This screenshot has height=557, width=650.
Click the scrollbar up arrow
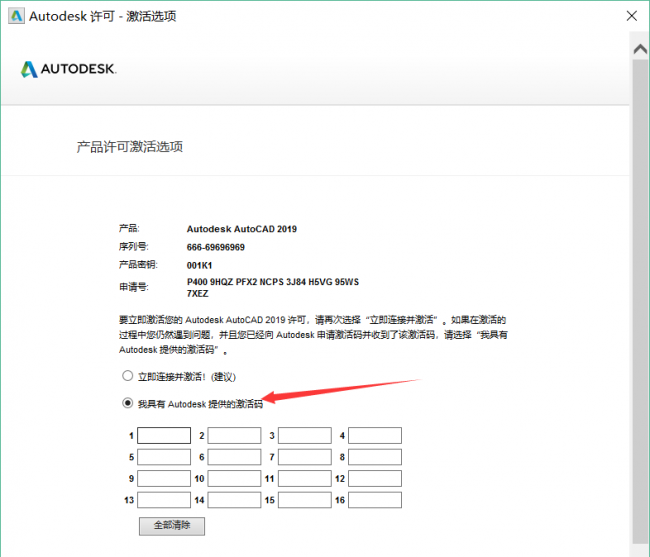[640, 49]
